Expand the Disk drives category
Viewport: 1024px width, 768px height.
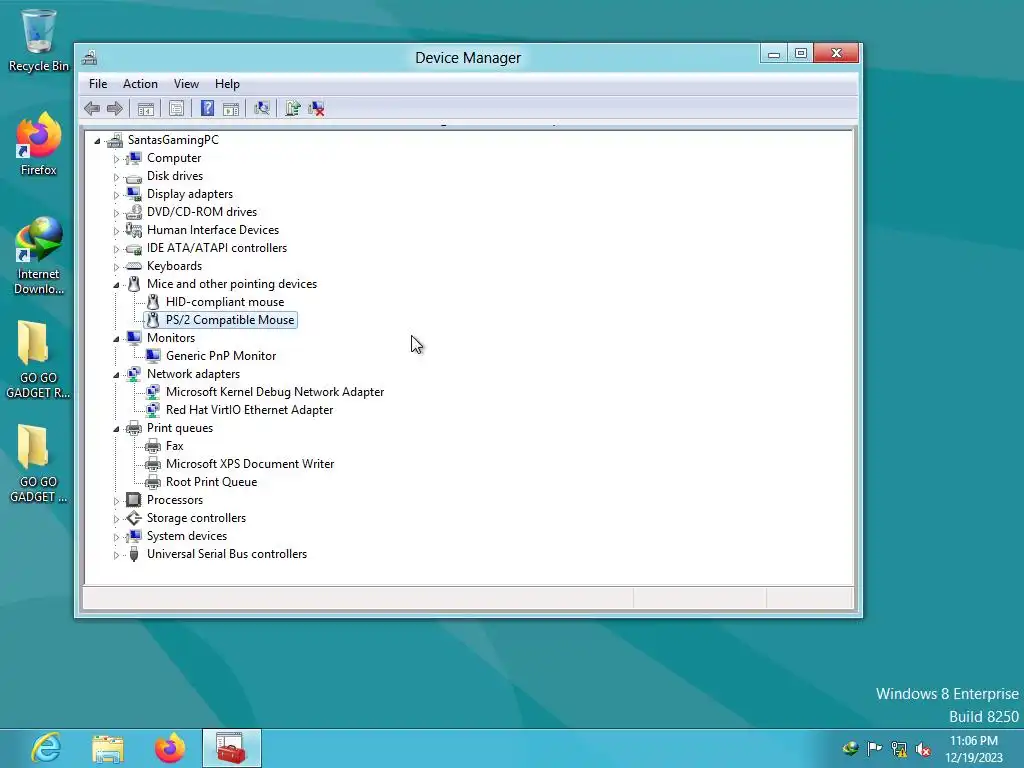point(116,176)
